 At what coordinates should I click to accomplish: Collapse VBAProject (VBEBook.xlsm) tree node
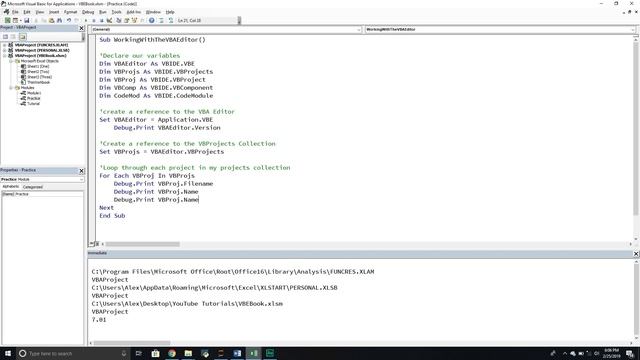click(x=4, y=56)
